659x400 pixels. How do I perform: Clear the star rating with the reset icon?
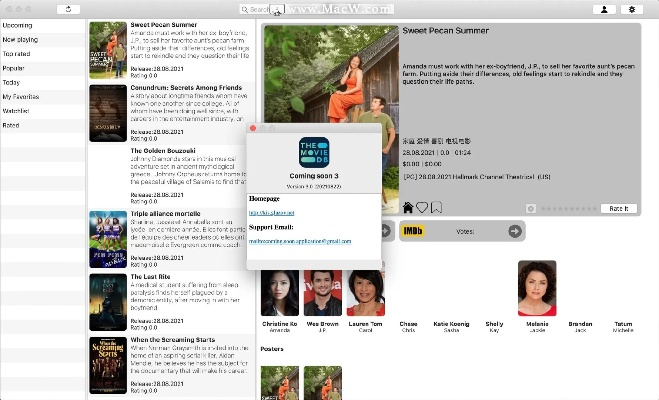531,208
